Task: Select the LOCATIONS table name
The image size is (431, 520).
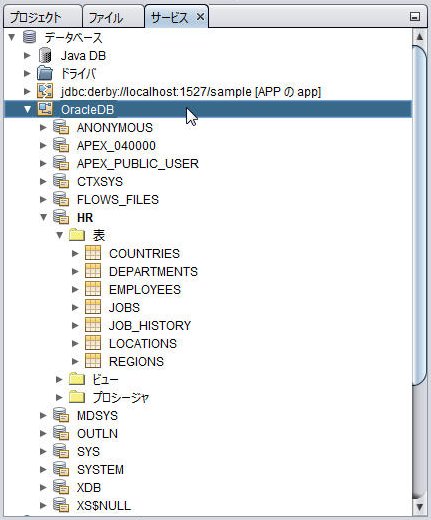Action: [x=143, y=344]
